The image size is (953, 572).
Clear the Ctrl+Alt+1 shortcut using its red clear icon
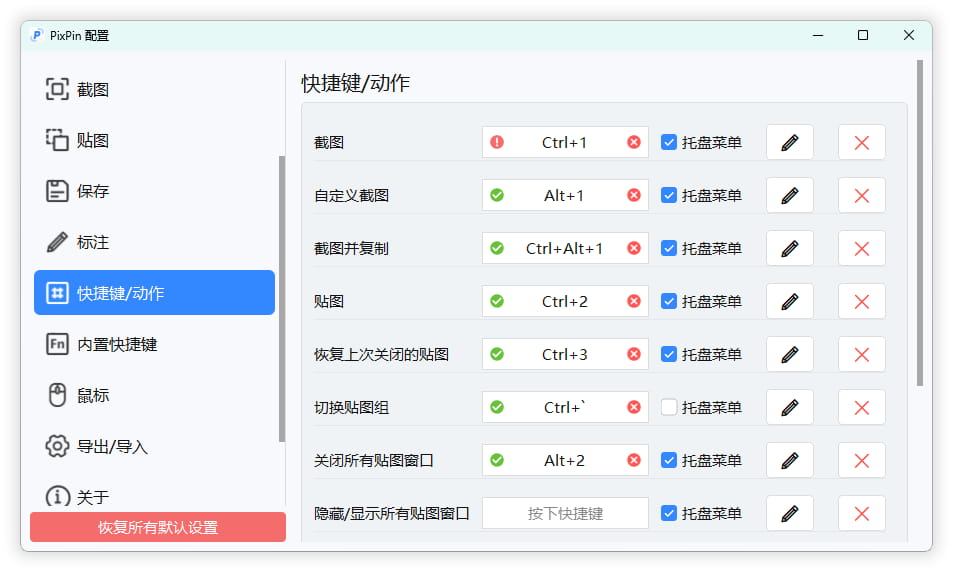(634, 249)
